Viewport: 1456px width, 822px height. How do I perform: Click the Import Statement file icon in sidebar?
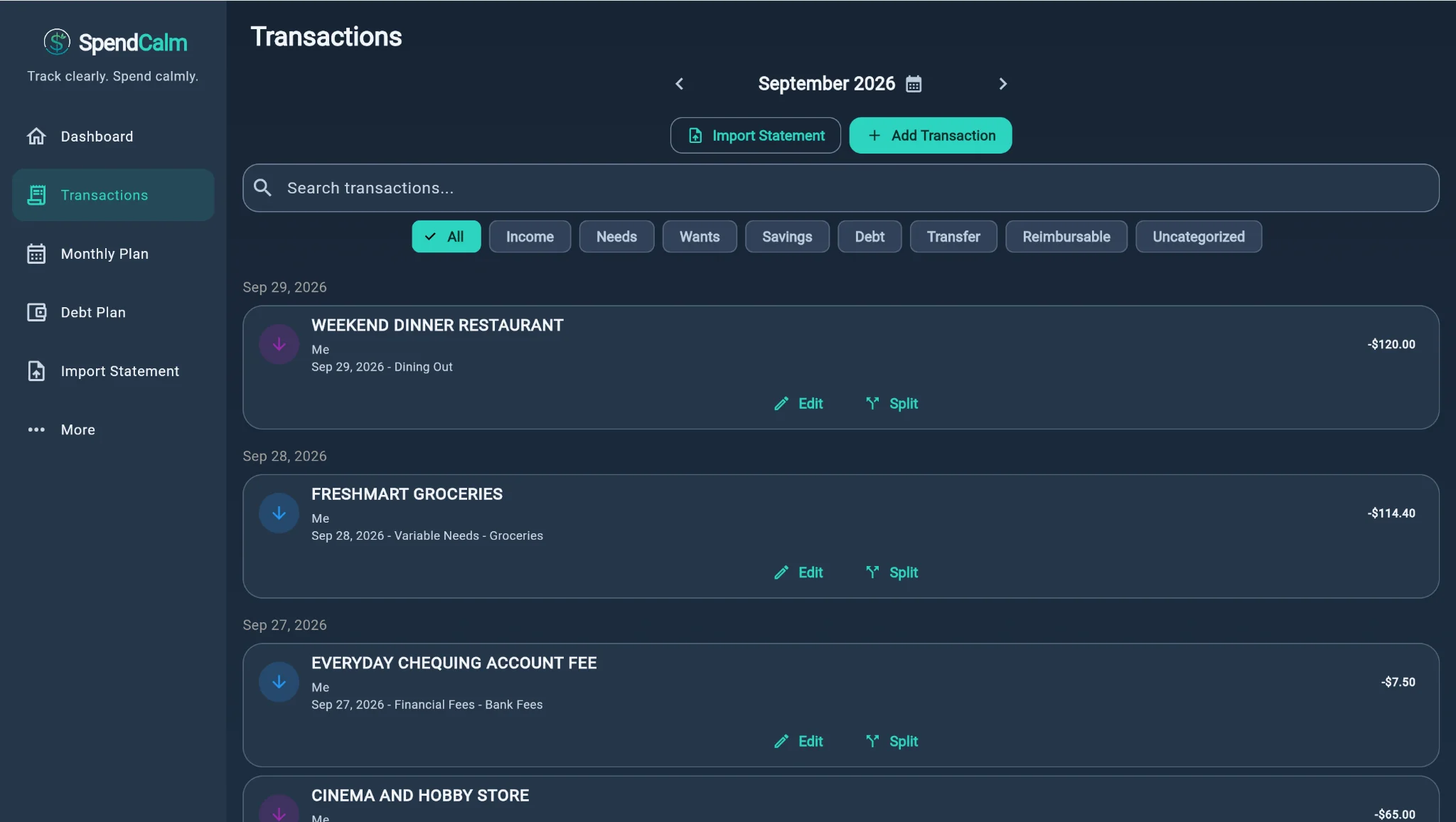click(x=36, y=371)
